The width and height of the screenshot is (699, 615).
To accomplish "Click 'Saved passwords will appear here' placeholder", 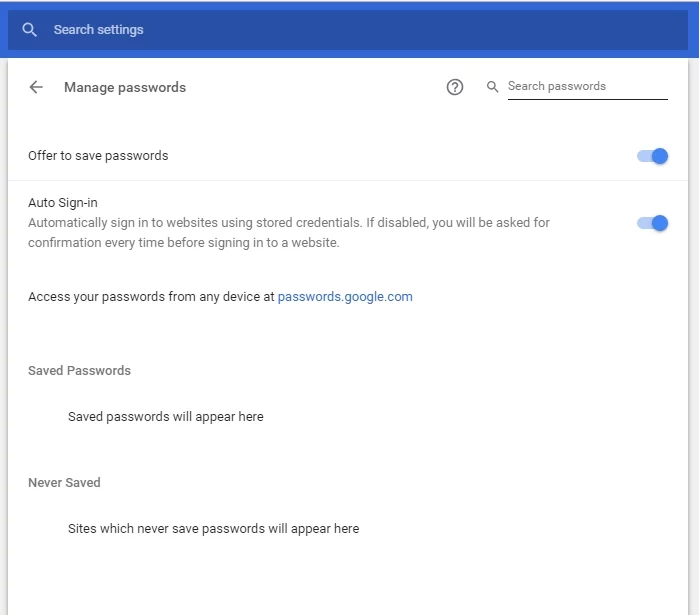I will [166, 417].
